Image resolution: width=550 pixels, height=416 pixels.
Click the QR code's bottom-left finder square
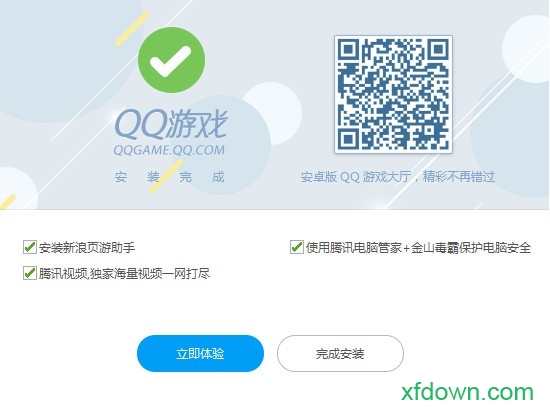tap(348, 139)
